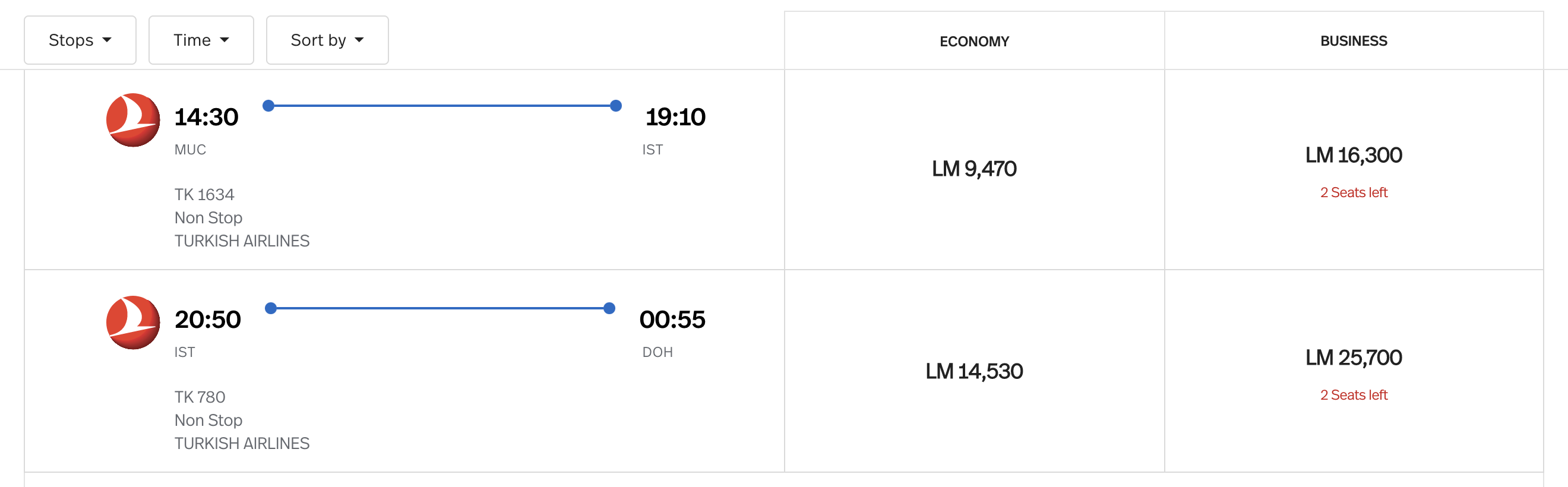1568x487 pixels.
Task: Click the 00:55 DOH arrival time
Action: [x=672, y=320]
